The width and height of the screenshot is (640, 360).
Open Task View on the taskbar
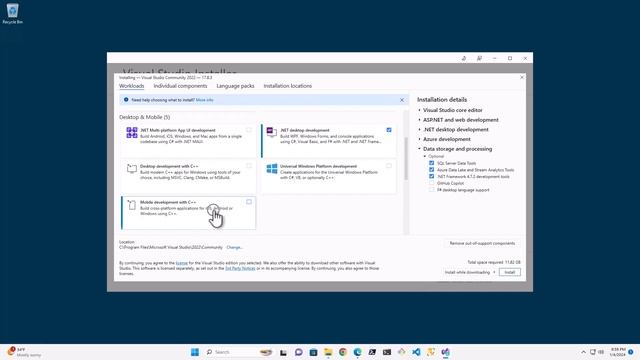pyautogui.click(x=283, y=352)
